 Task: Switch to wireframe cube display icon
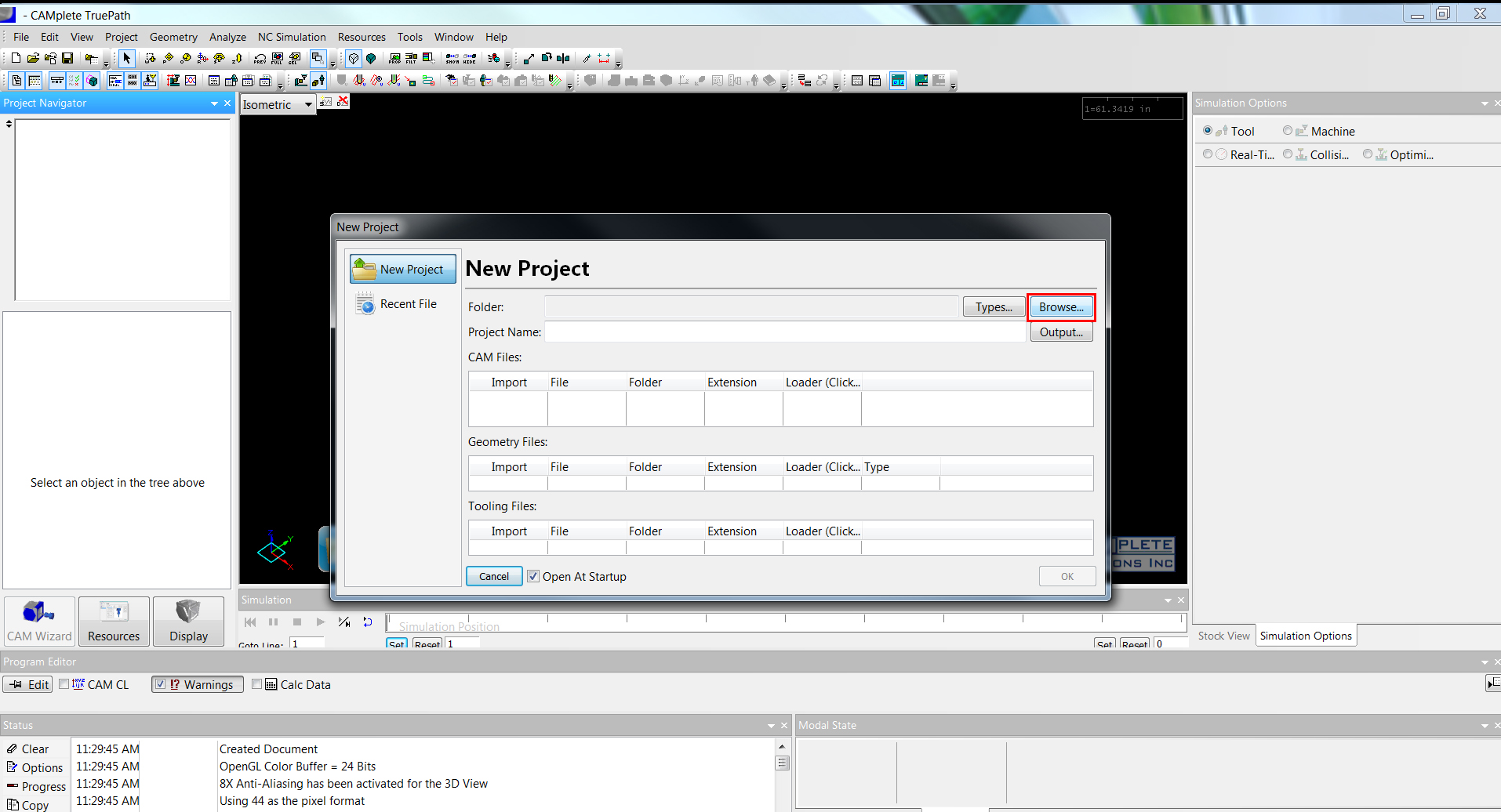coord(354,59)
